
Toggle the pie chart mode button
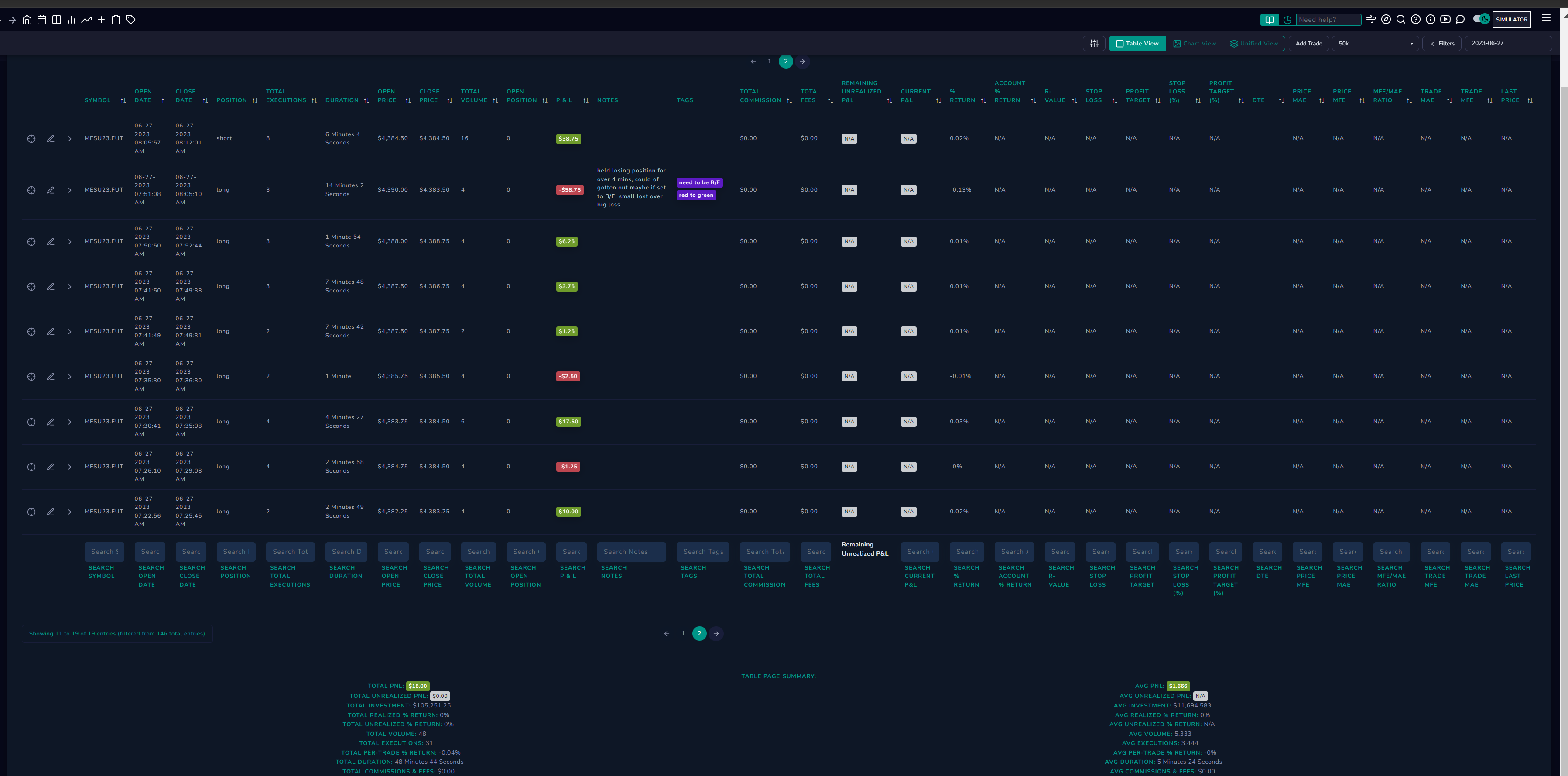pyautogui.click(x=1287, y=20)
